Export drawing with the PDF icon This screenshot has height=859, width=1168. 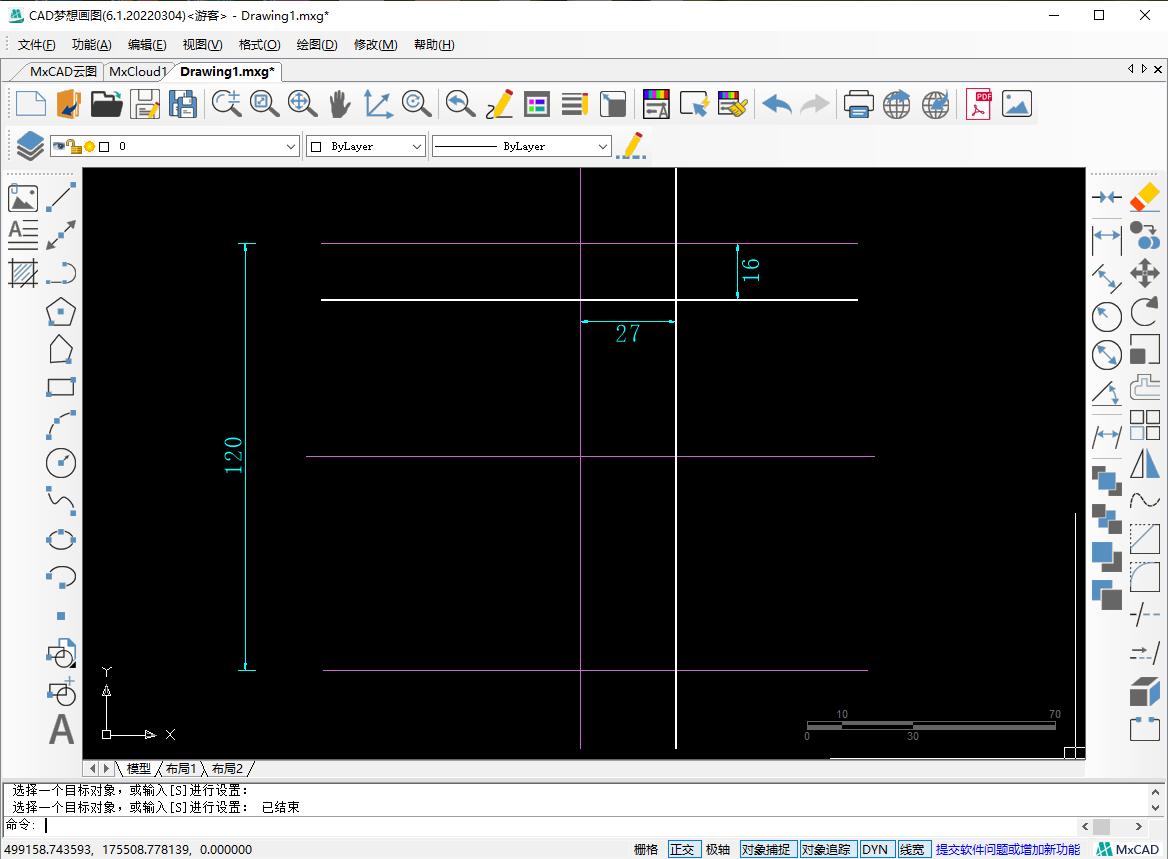(x=978, y=103)
